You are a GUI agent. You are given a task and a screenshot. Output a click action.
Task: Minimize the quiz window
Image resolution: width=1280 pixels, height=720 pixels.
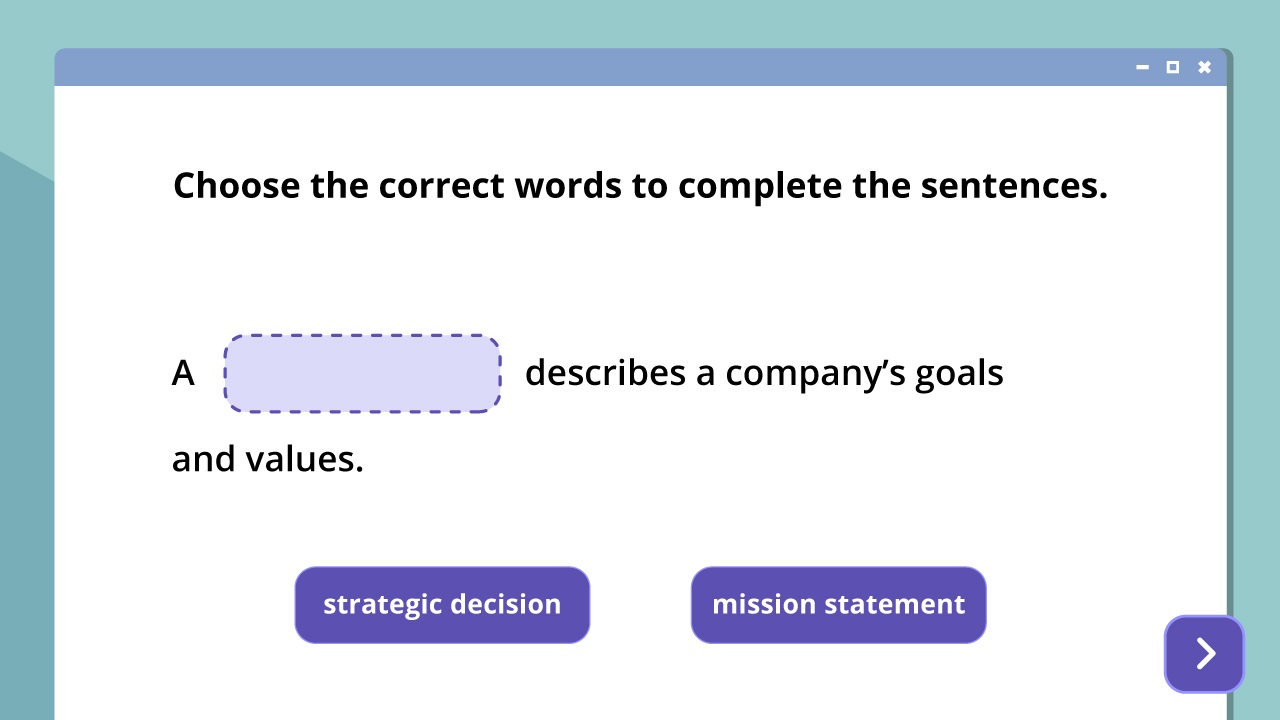1142,67
